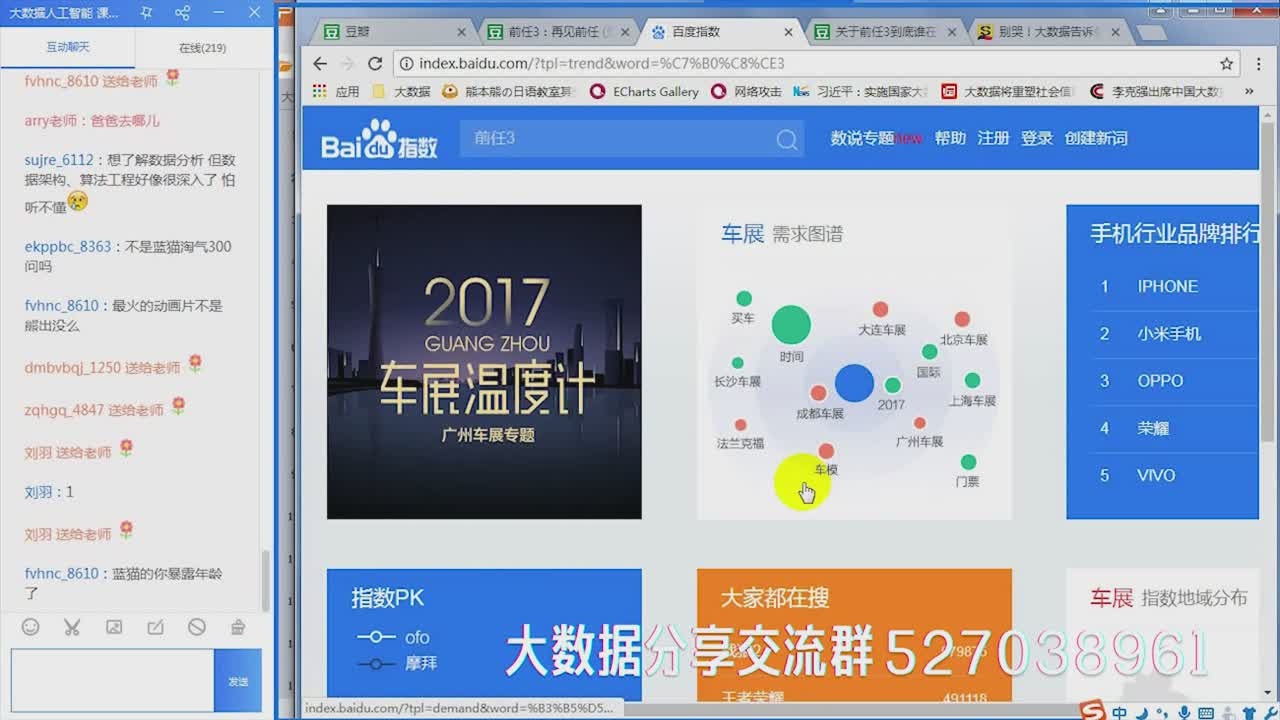Open the 大数据将重塑社会 bookmark
This screenshot has width=1280, height=720.
[1008, 91]
